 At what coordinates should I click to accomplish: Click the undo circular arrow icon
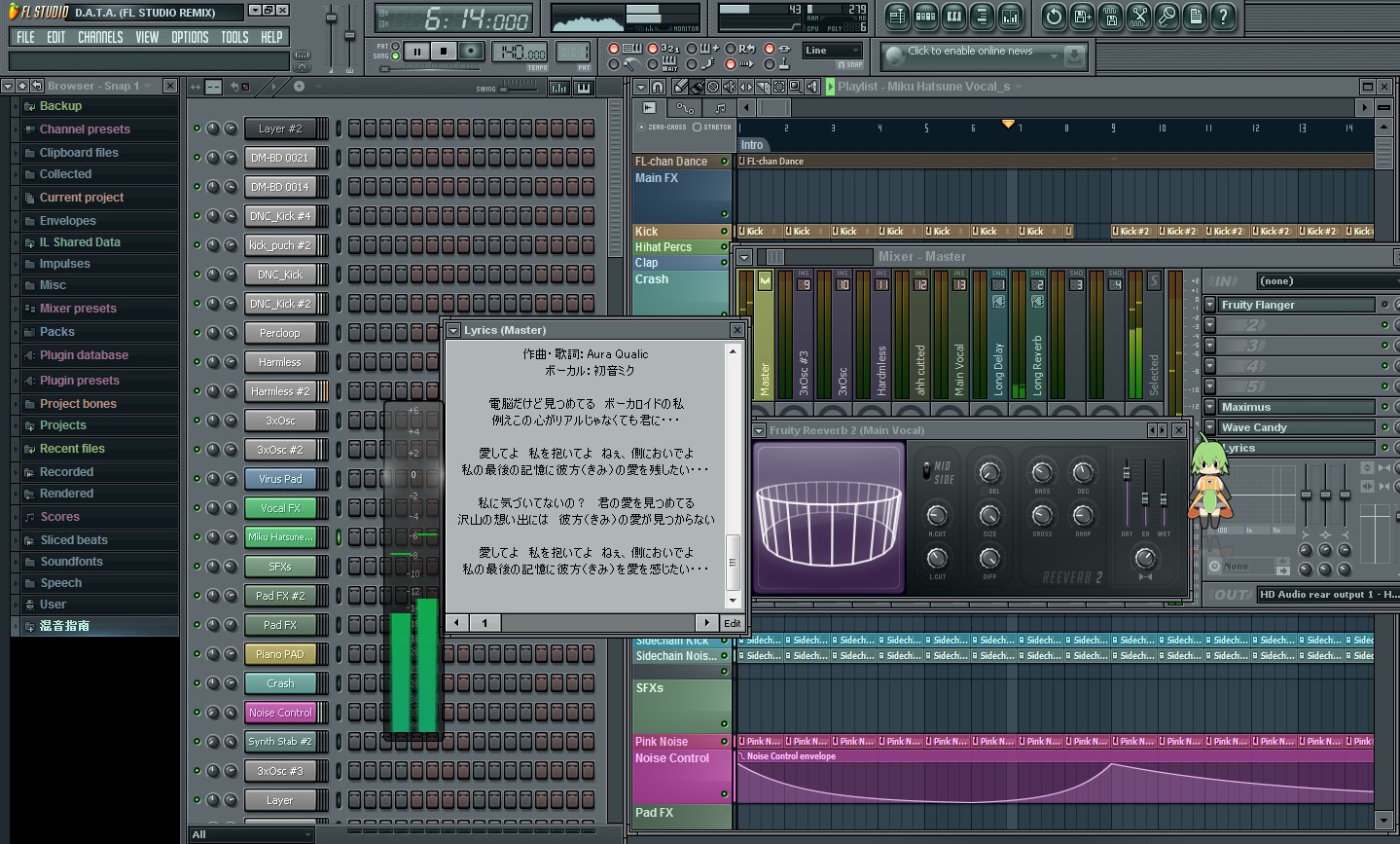(x=1054, y=16)
